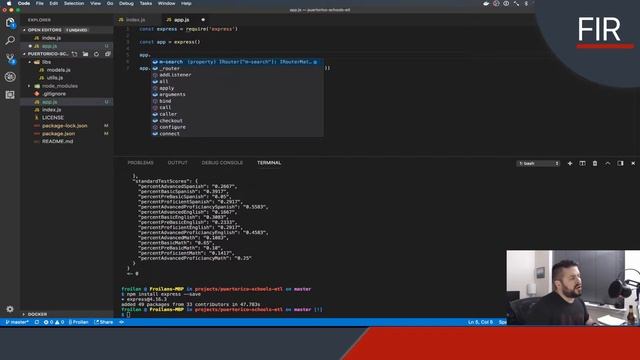This screenshot has height=360, width=640.
Task: Open the Extensions view in activity bar
Action: 10,95
